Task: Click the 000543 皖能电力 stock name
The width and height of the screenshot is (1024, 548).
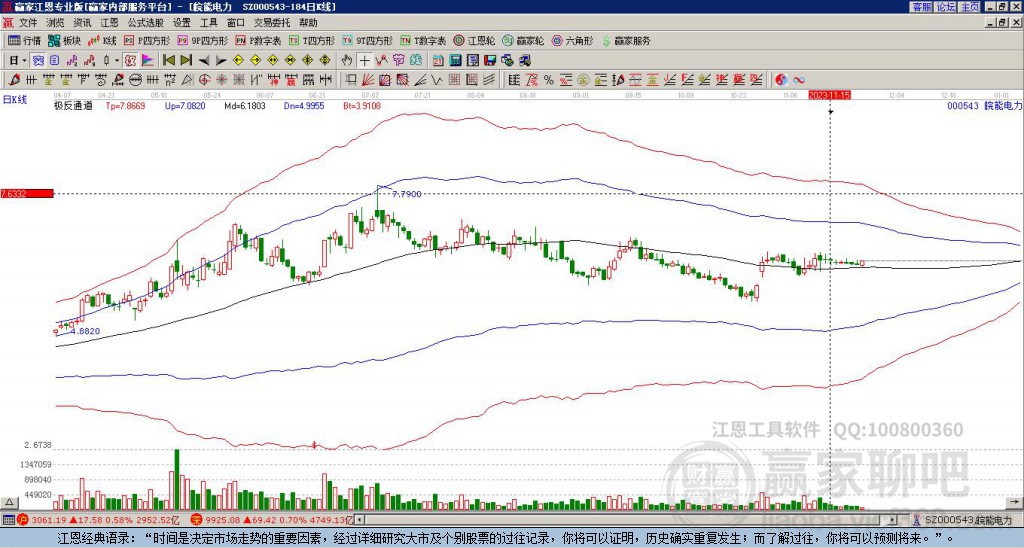Action: 984,106
